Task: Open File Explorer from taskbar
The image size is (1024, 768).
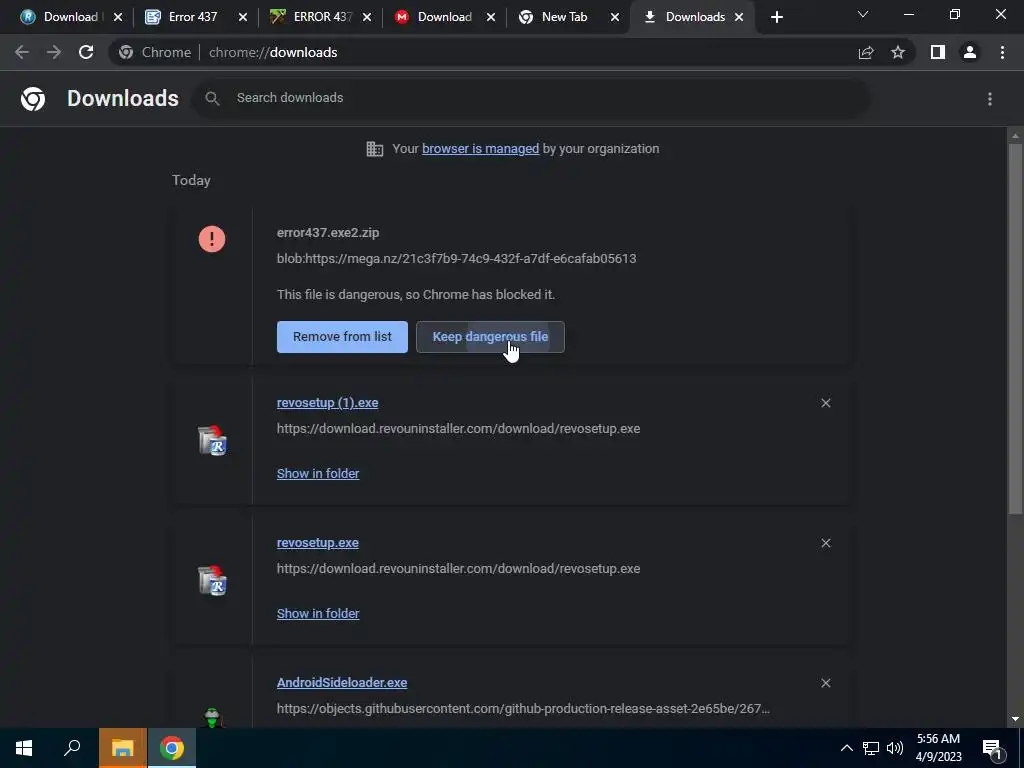Action: point(122,748)
